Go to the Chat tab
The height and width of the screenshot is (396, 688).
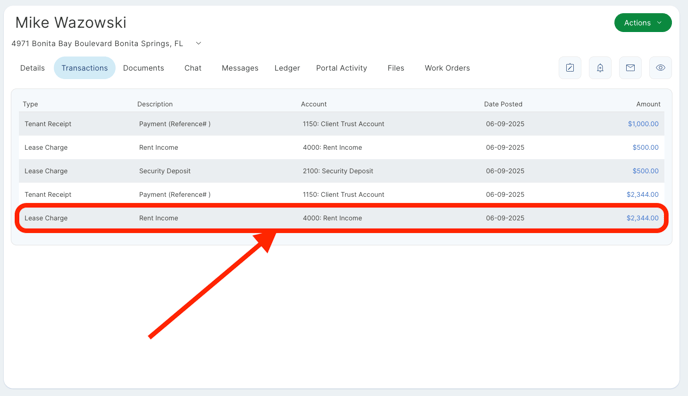click(193, 68)
